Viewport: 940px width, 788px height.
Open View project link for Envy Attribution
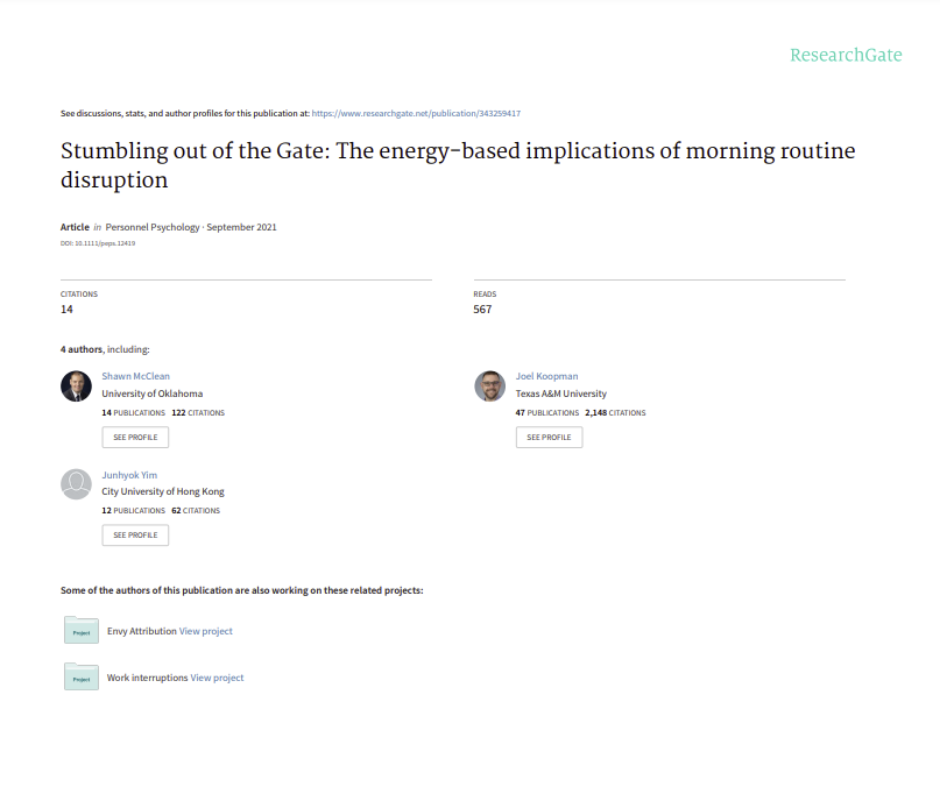[x=206, y=631]
